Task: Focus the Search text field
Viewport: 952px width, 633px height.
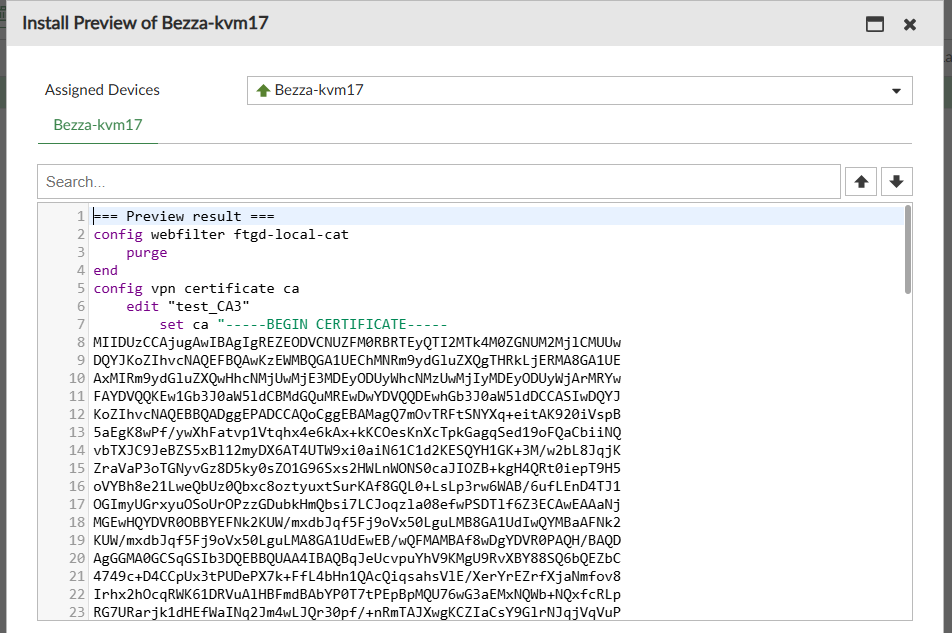Action: coord(438,182)
